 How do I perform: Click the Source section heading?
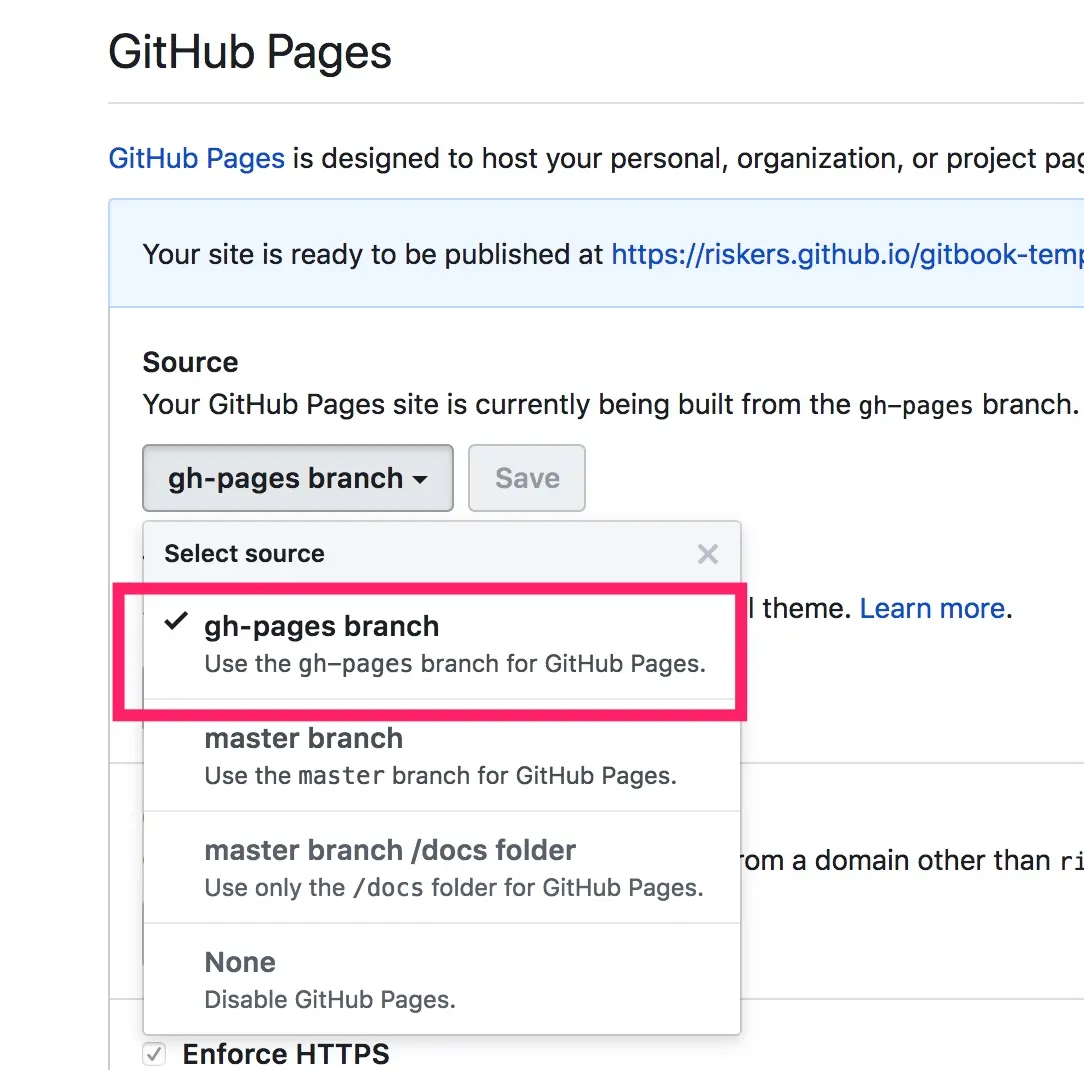(190, 363)
